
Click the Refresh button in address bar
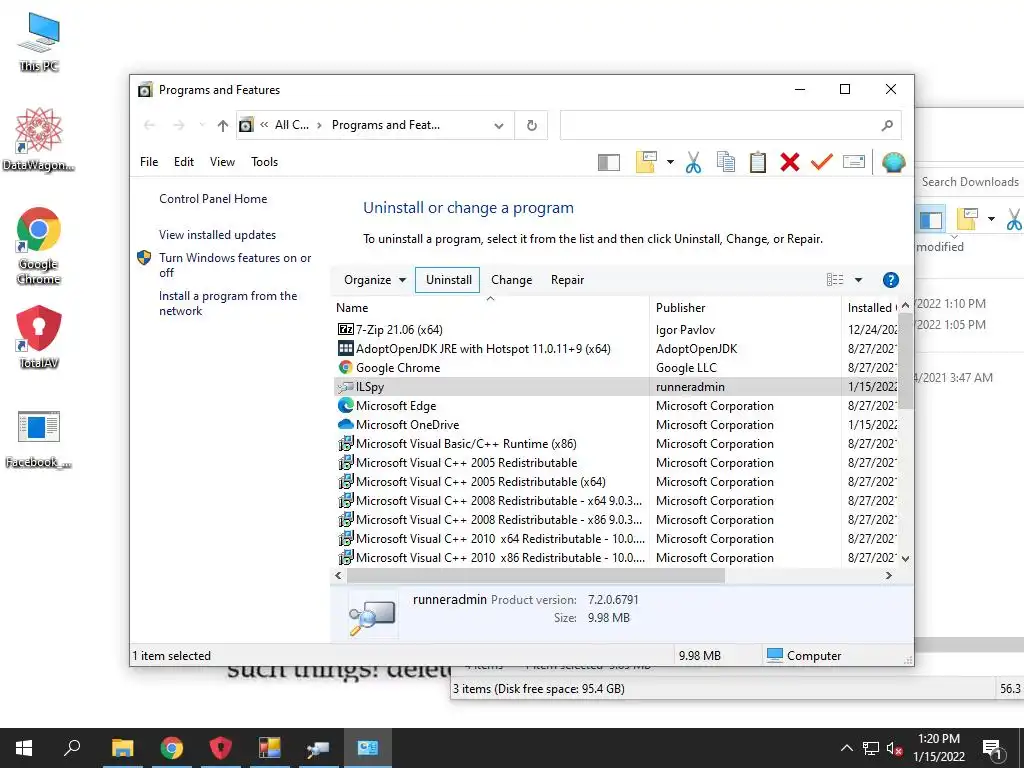coord(532,125)
